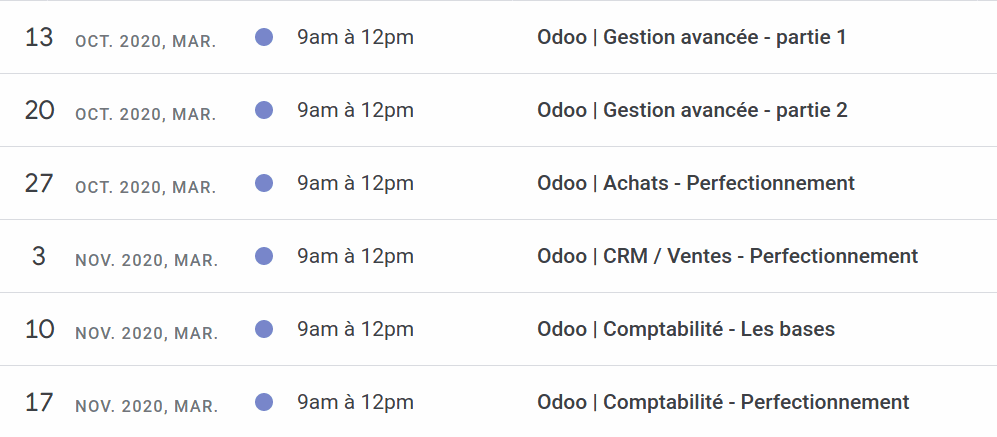Open Odoo Gestion avancée - partie 2 event

click(692, 110)
